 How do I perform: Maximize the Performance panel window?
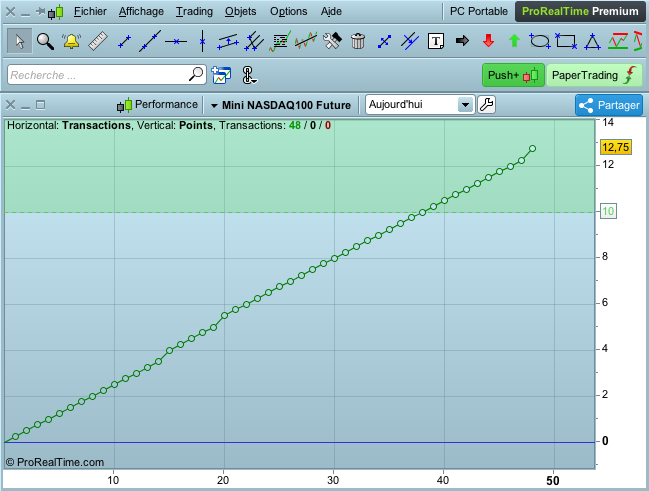(40, 105)
